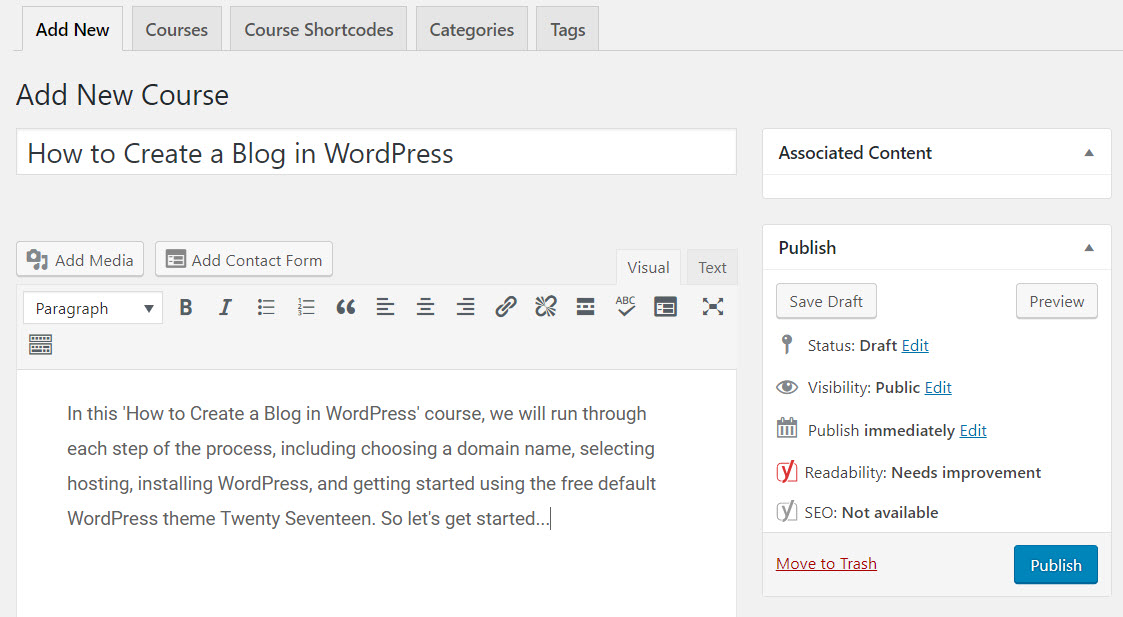The image size is (1123, 617).
Task: Edit the Visibility: Public setting
Action: [938, 388]
